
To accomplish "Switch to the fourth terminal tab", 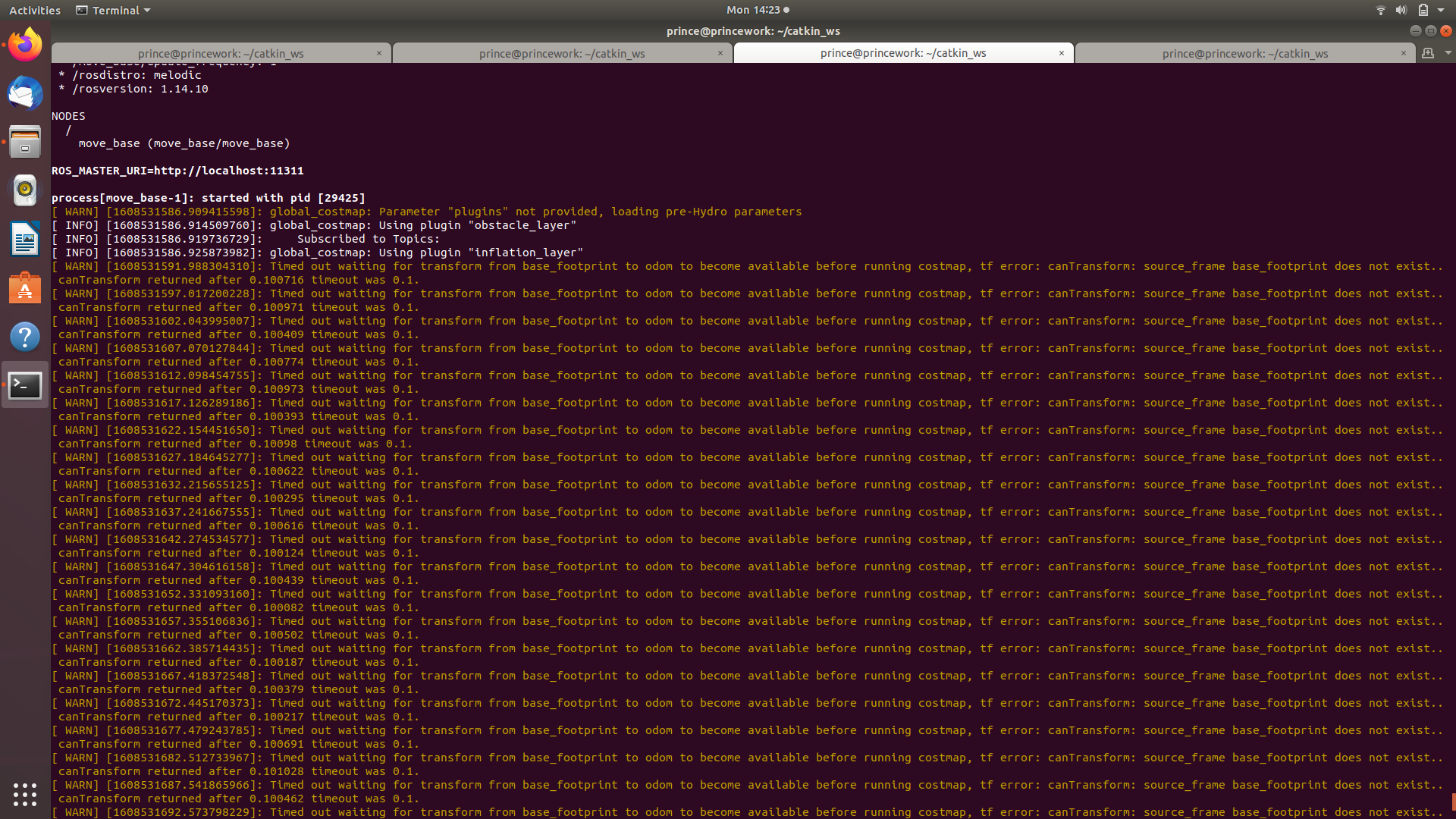I will [x=1244, y=53].
